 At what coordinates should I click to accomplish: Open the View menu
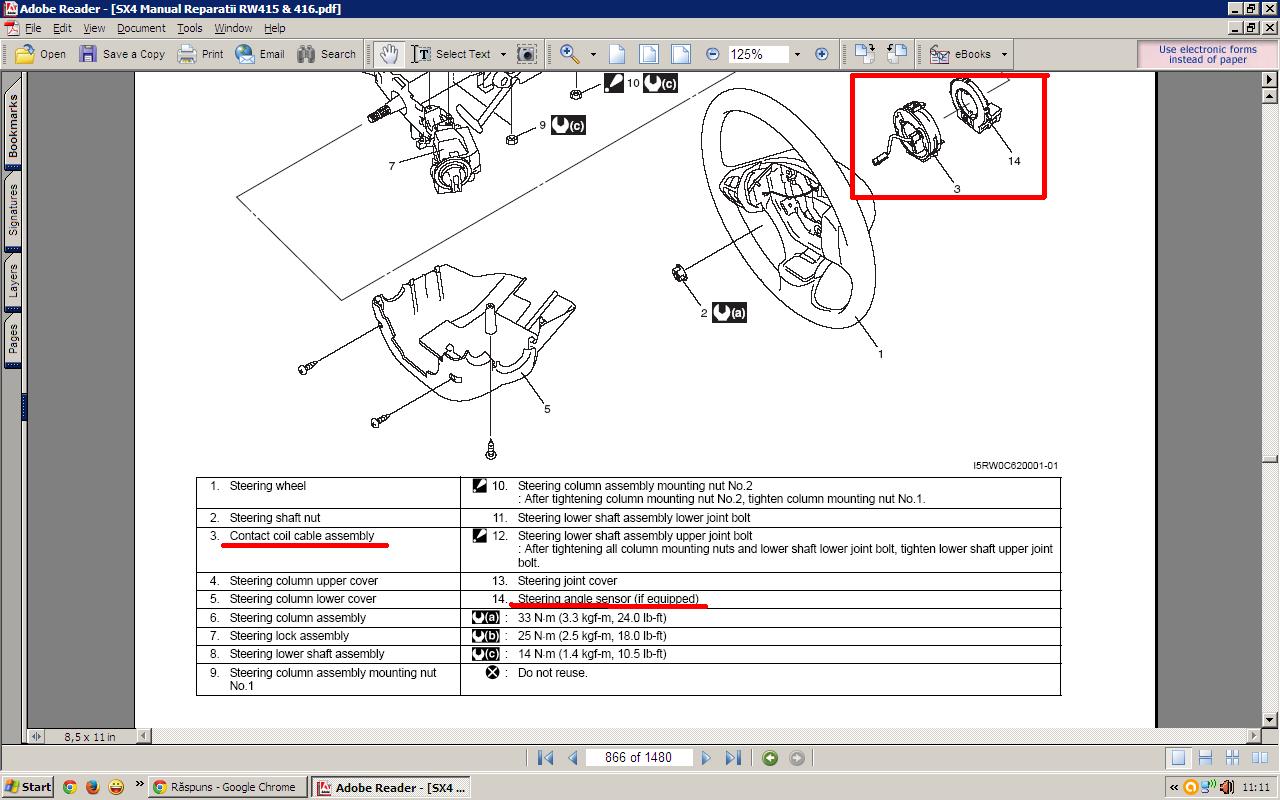[x=94, y=28]
